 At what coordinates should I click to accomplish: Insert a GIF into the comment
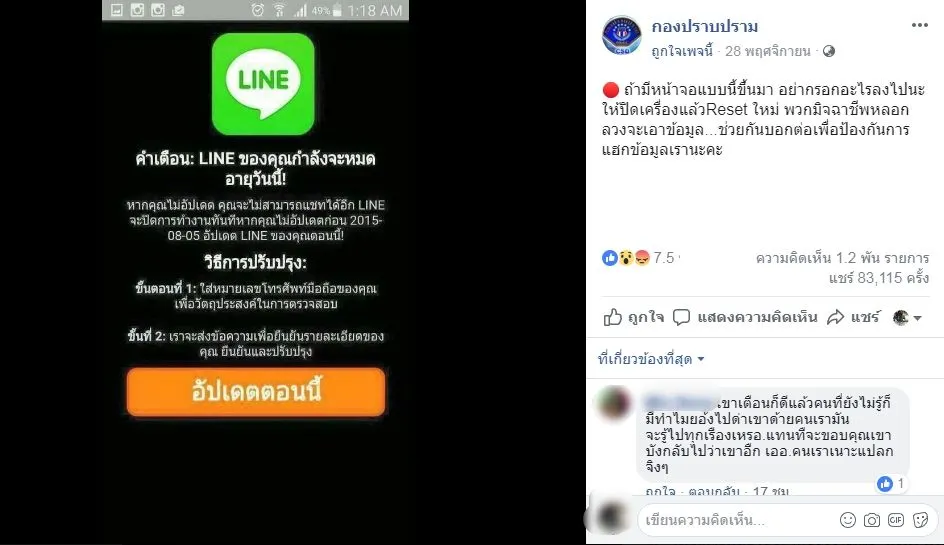(896, 520)
